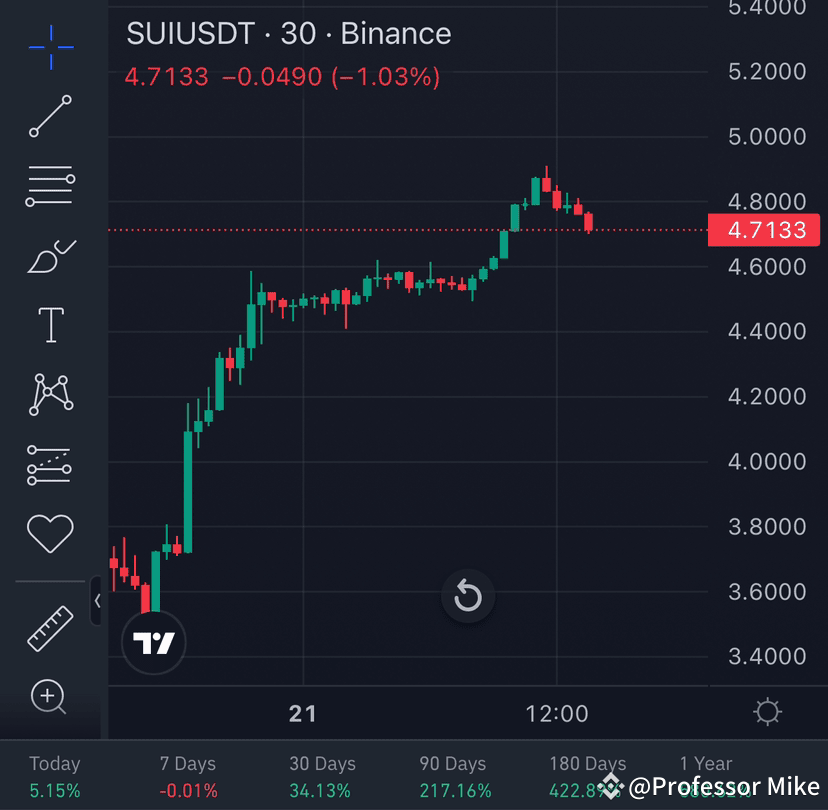Screen dimensions: 828x810
Task: Select the heart sticker tool
Action: tap(50, 533)
